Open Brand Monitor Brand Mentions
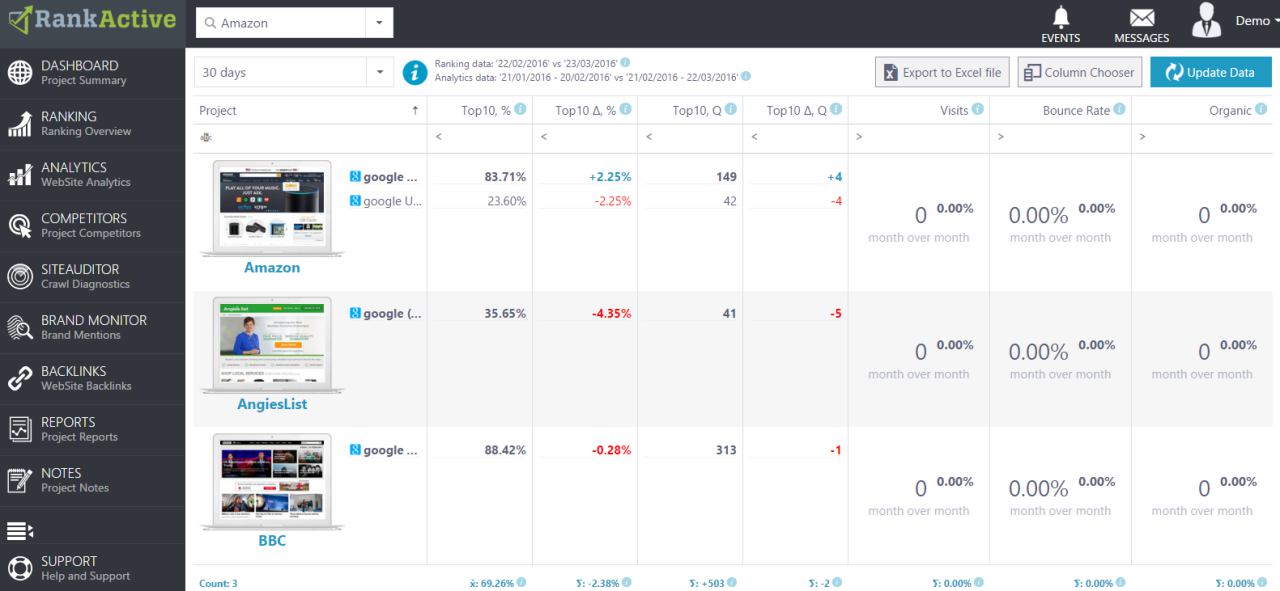Screen dimensions: 1280x591 pyautogui.click(x=92, y=328)
